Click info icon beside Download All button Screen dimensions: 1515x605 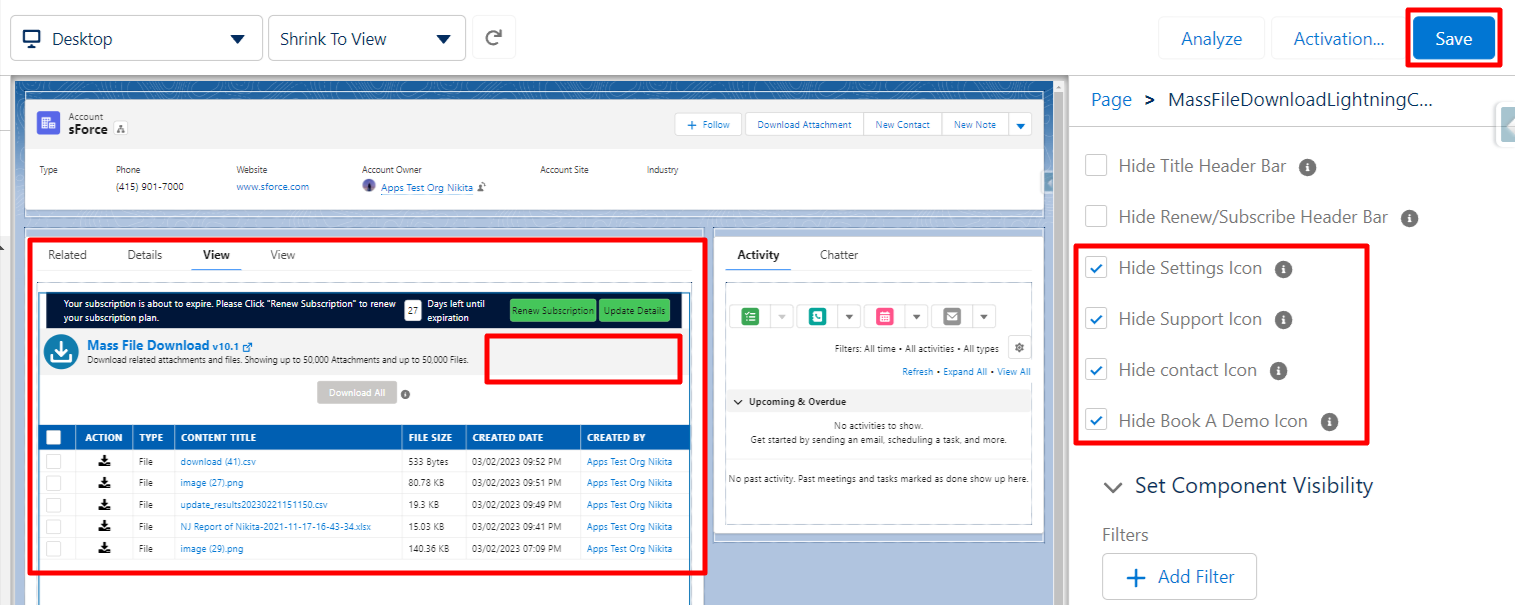pyautogui.click(x=405, y=394)
